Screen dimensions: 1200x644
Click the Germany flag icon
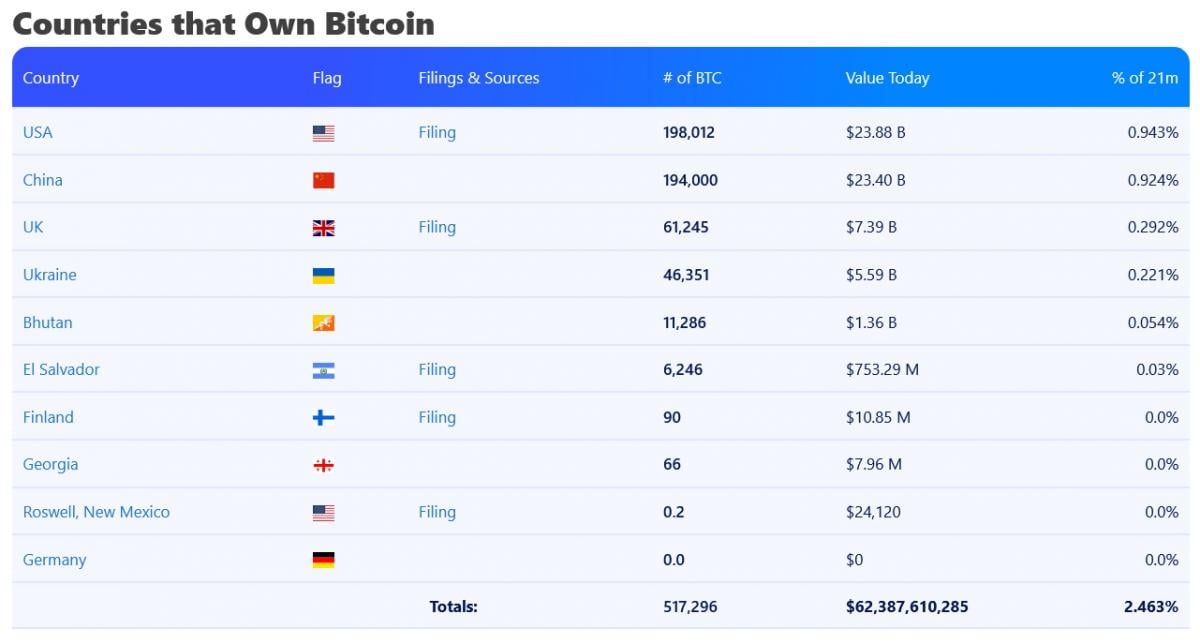[x=323, y=560]
